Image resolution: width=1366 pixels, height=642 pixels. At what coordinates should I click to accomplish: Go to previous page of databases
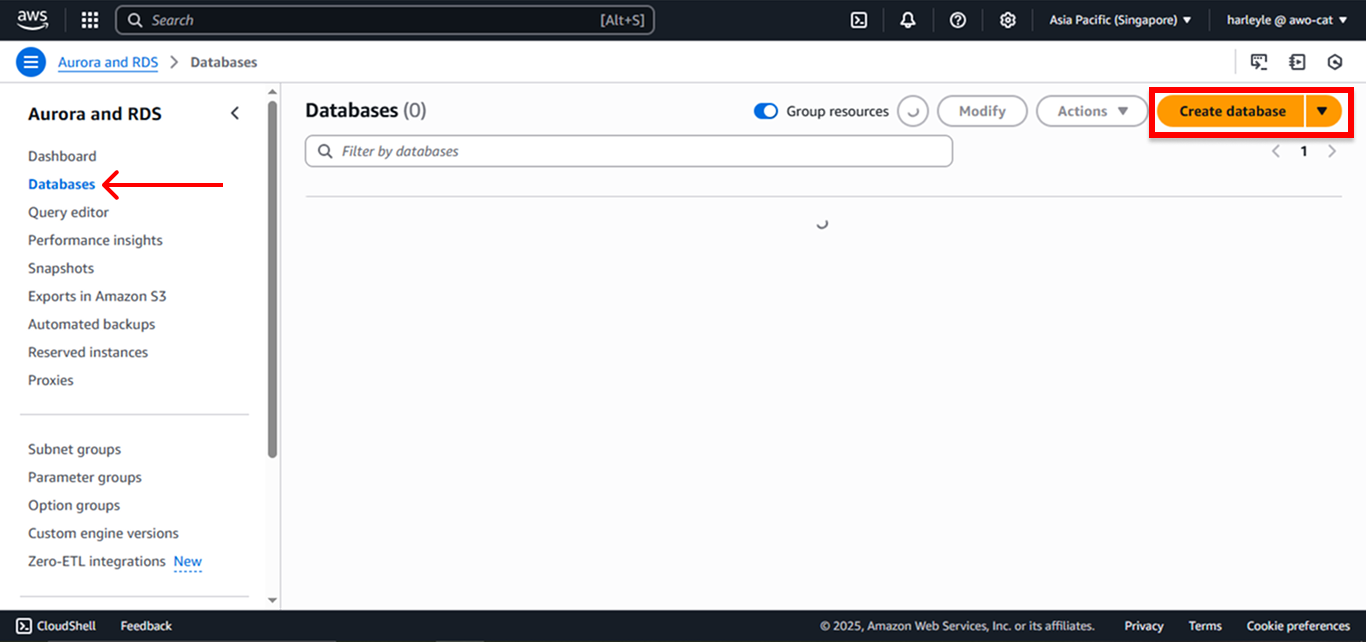[1276, 152]
